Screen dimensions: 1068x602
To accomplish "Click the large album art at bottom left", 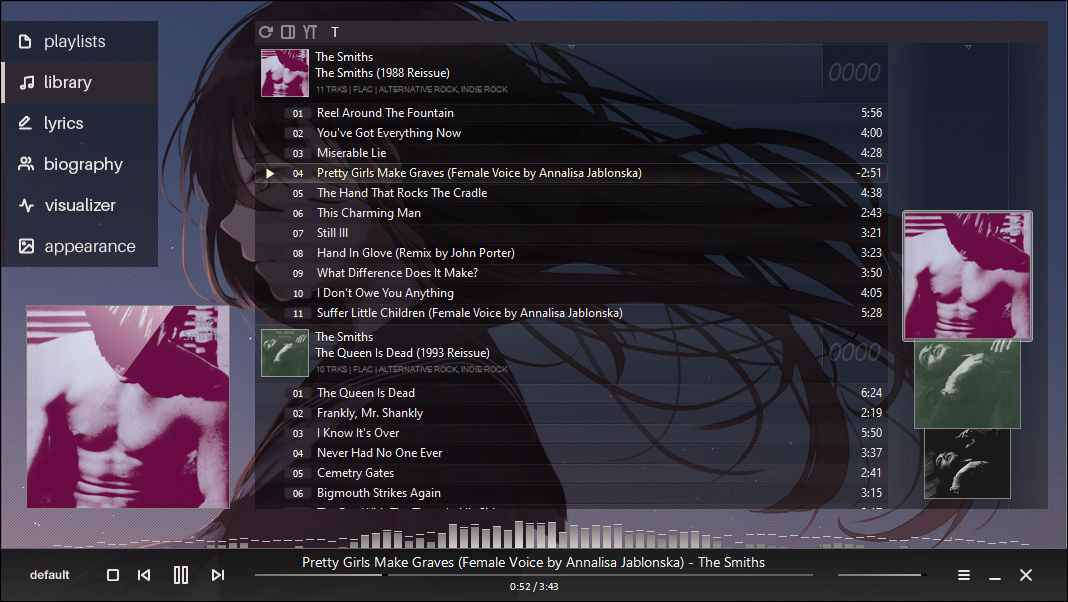I will pyautogui.click(x=128, y=407).
